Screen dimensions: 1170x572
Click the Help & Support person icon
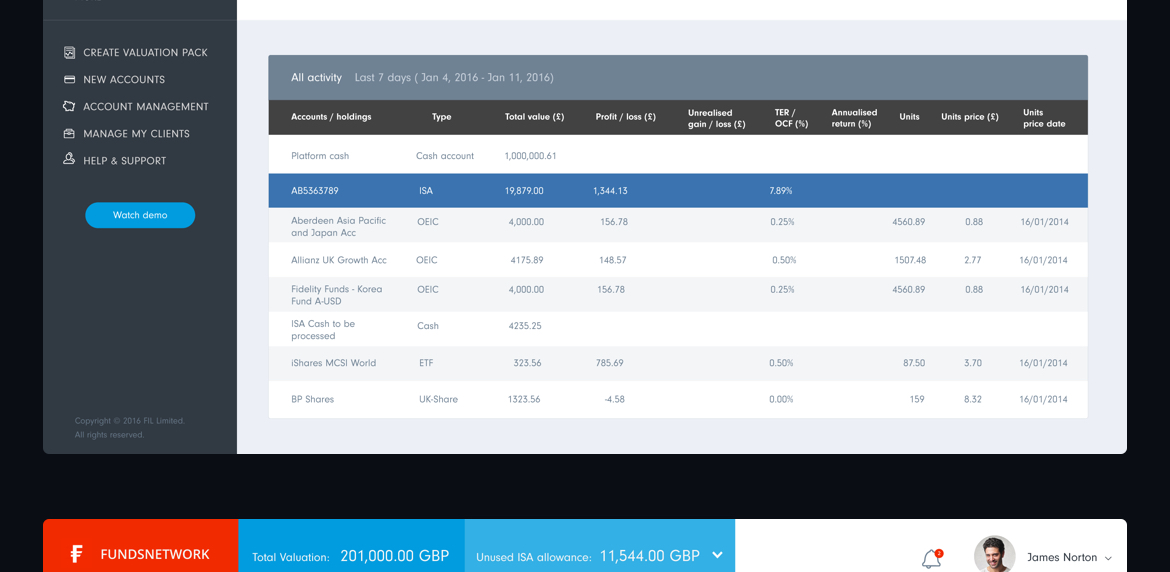point(69,159)
